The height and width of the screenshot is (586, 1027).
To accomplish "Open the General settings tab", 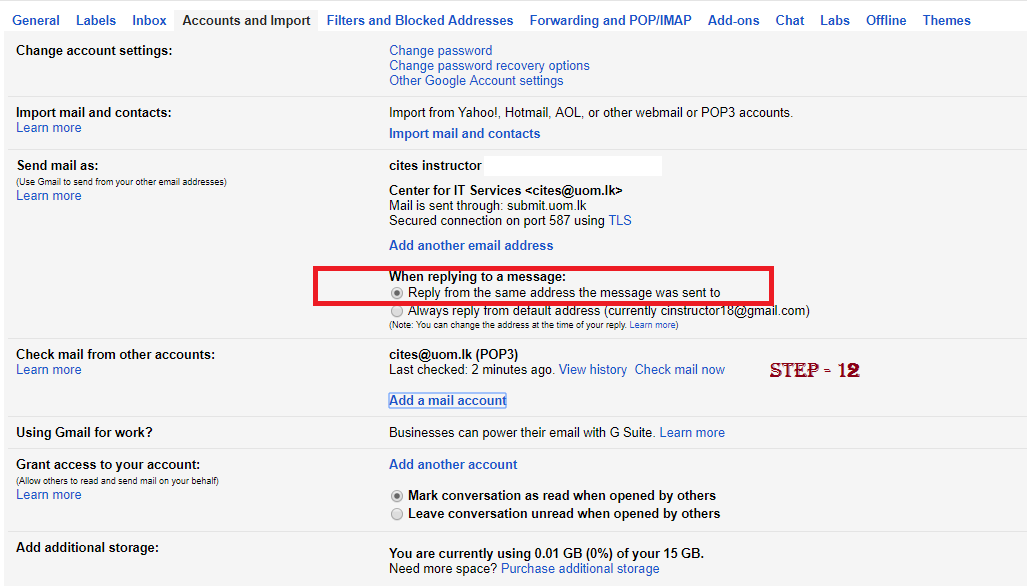I will pyautogui.click(x=36, y=20).
